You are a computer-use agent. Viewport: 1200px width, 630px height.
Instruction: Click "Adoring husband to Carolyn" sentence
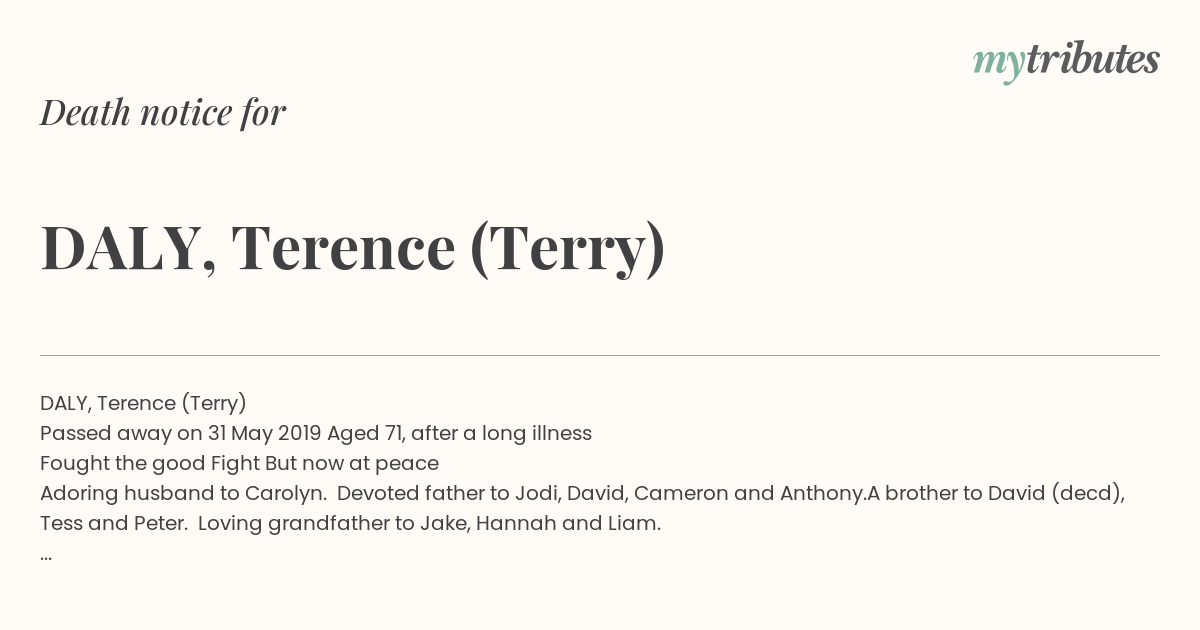tap(183, 493)
